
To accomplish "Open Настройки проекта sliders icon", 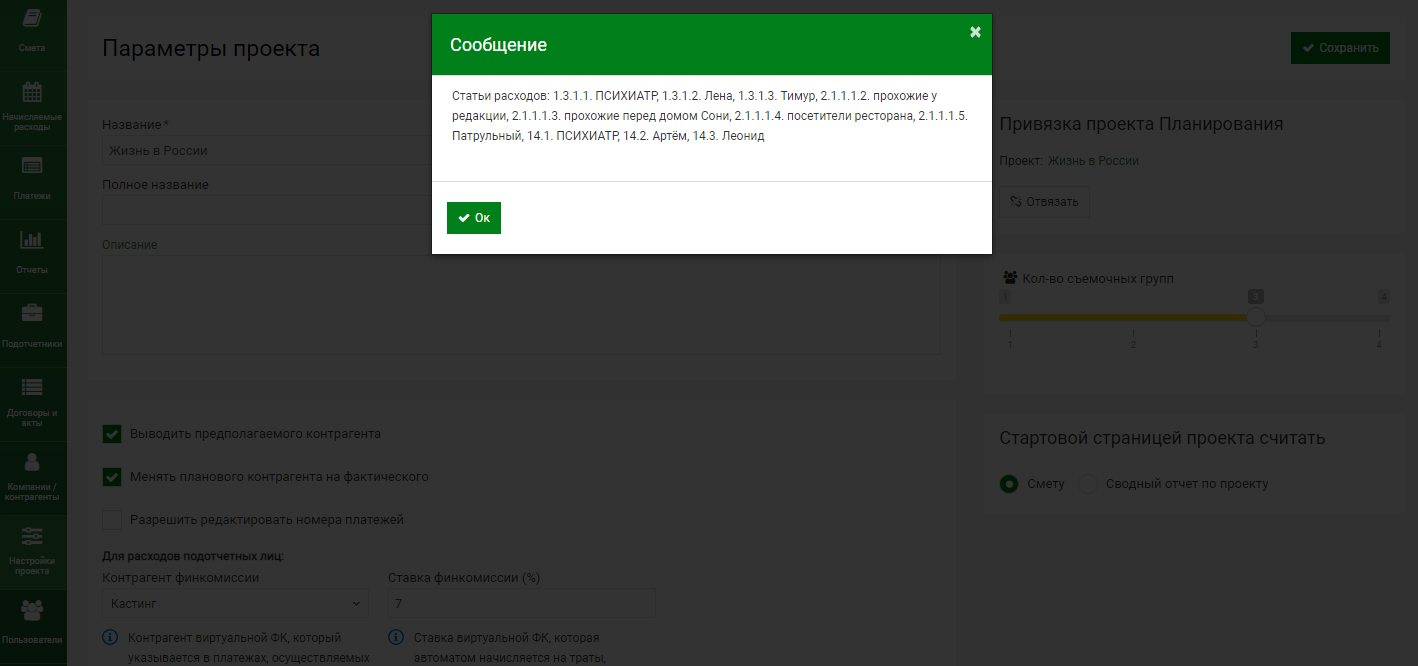I will point(32,536).
